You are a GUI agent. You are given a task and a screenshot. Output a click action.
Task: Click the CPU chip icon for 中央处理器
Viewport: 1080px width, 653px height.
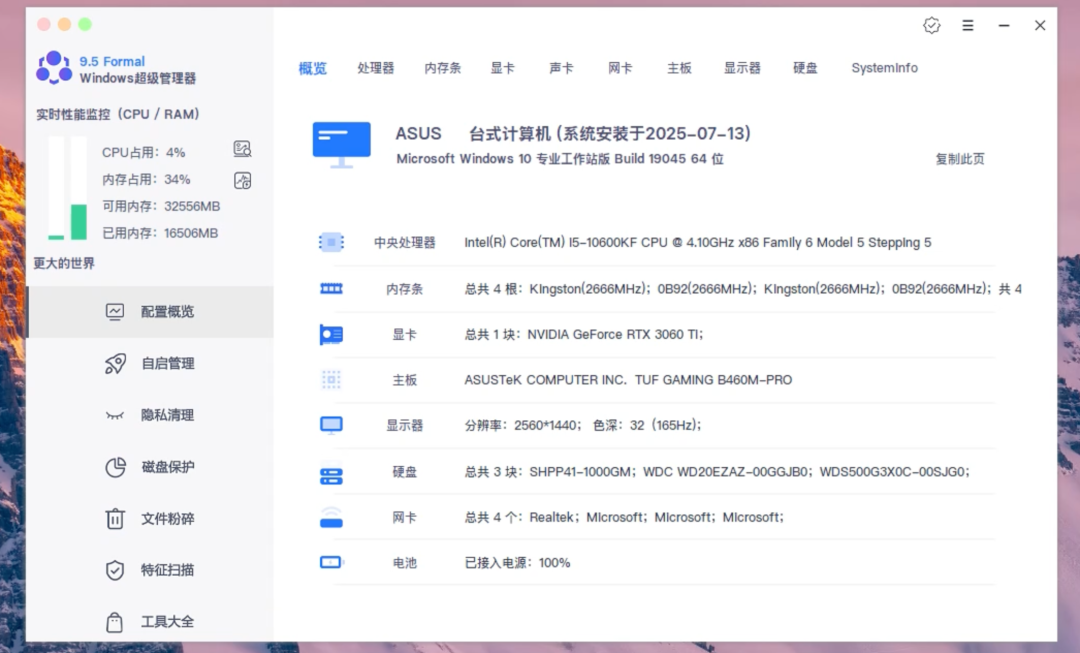click(331, 242)
